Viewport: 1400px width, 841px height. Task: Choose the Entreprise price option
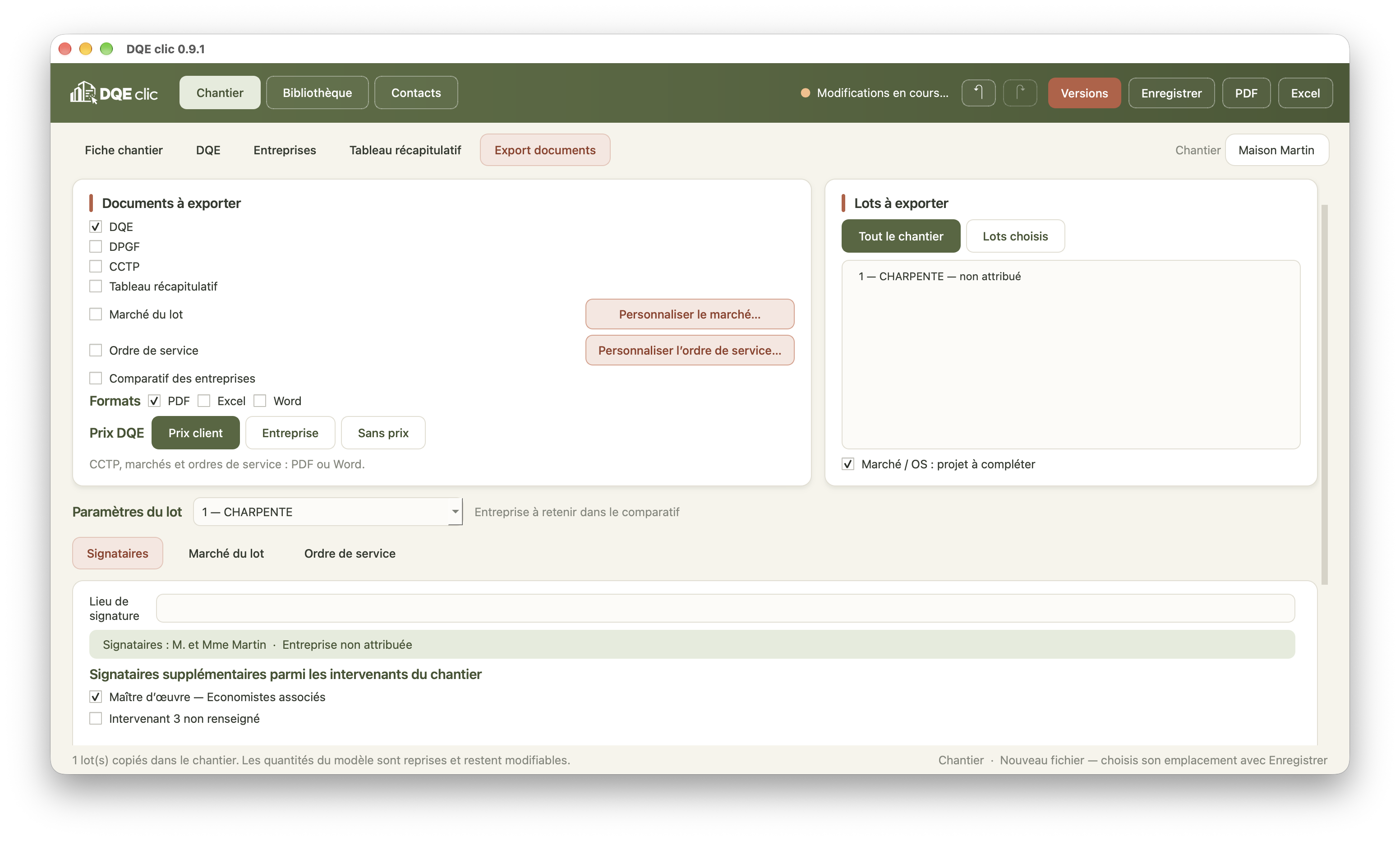290,433
